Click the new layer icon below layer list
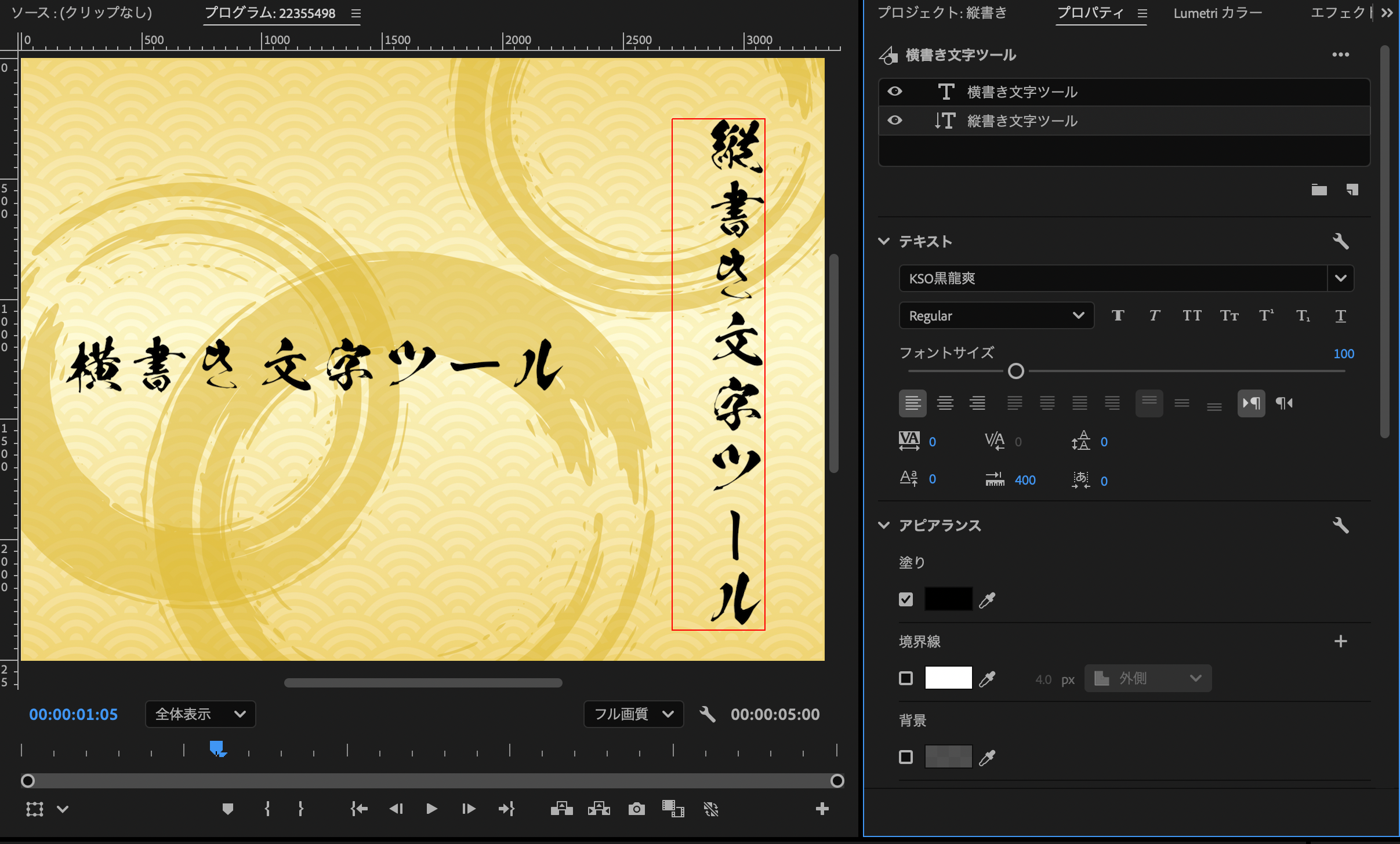The height and width of the screenshot is (844, 1400). (1352, 190)
